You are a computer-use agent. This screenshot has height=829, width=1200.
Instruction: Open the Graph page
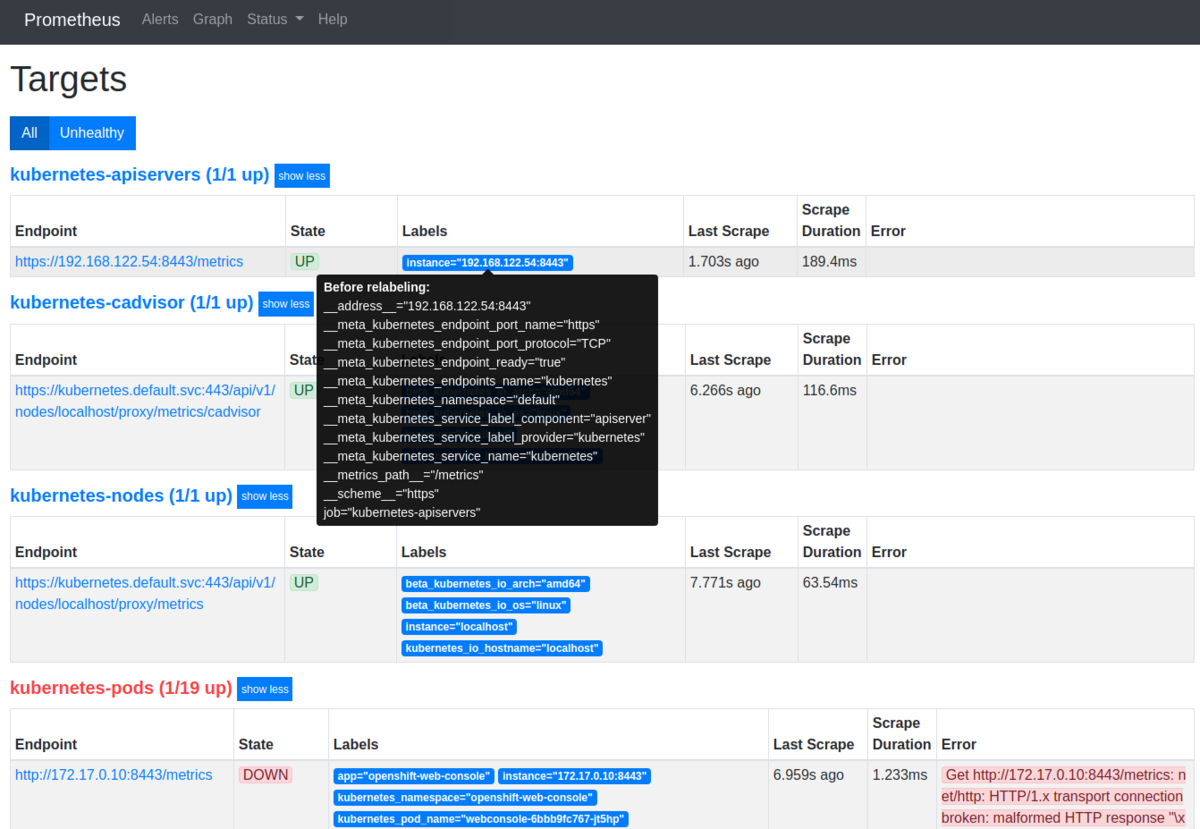click(213, 19)
